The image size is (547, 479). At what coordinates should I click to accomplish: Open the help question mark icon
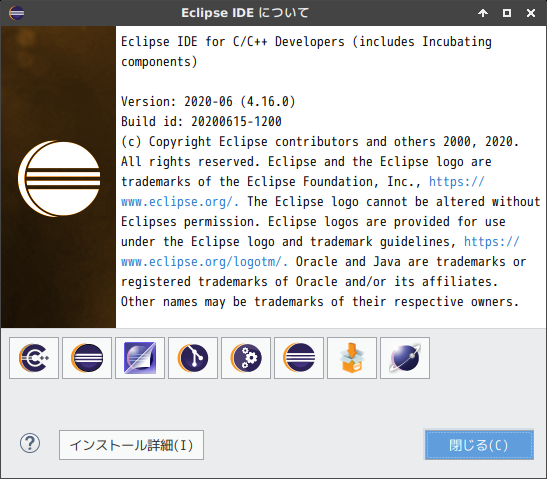point(30,443)
